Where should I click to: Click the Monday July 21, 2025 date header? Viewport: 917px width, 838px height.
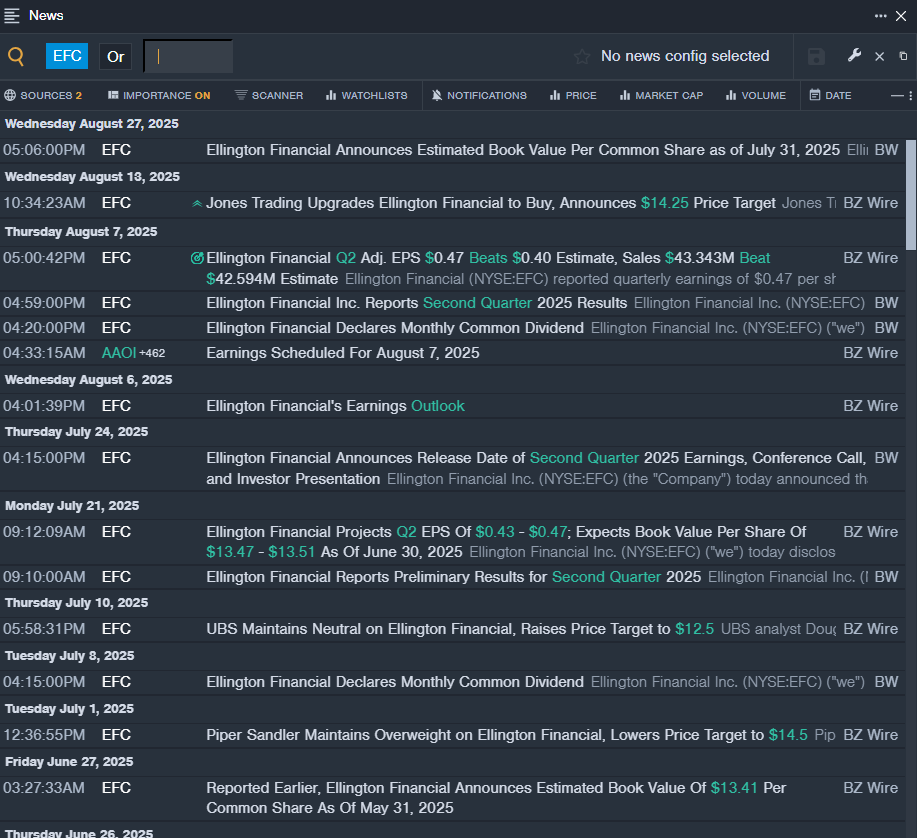[x=72, y=506]
